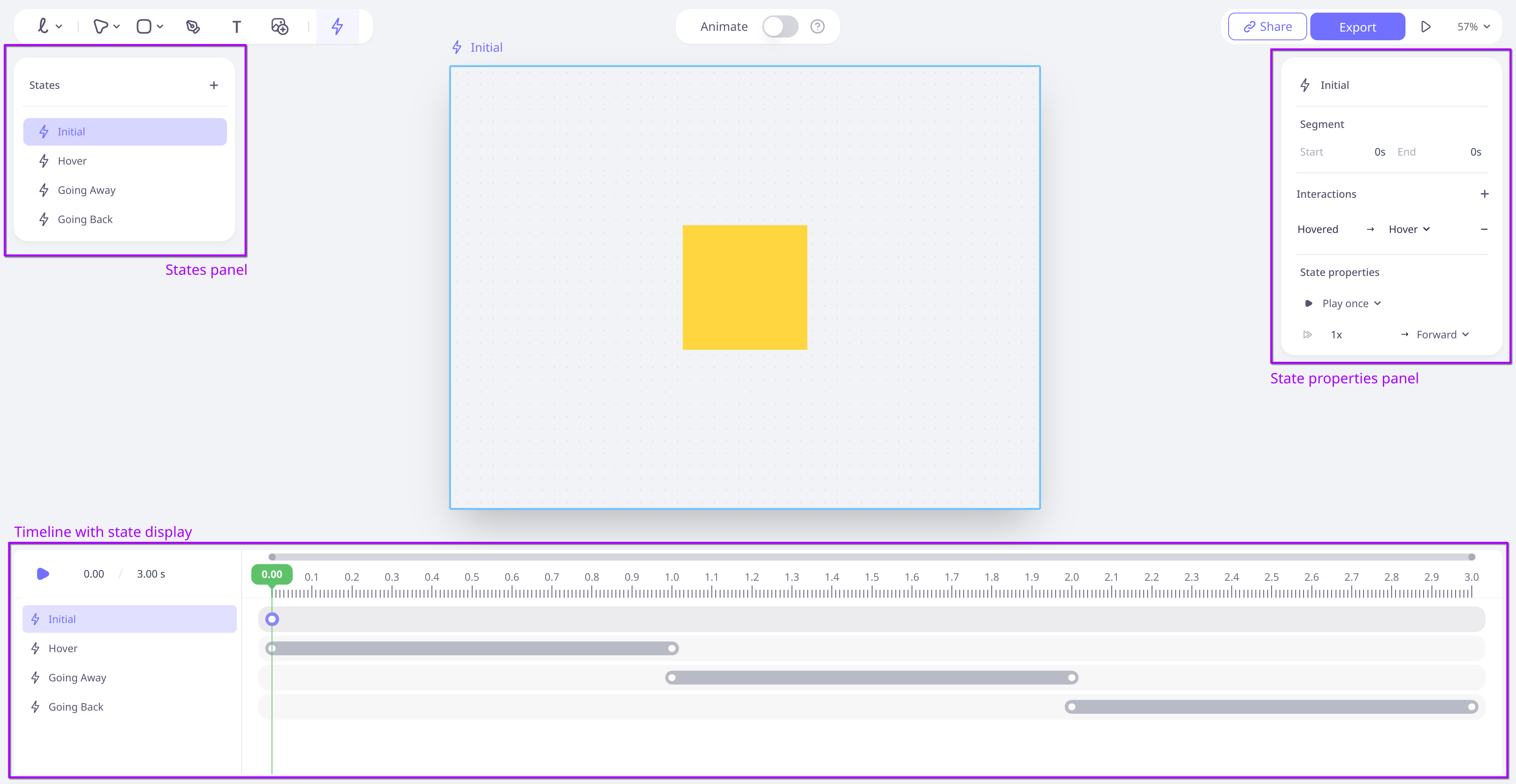Add an interaction with the plus icon
Viewport: 1516px width, 784px height.
tap(1484, 194)
